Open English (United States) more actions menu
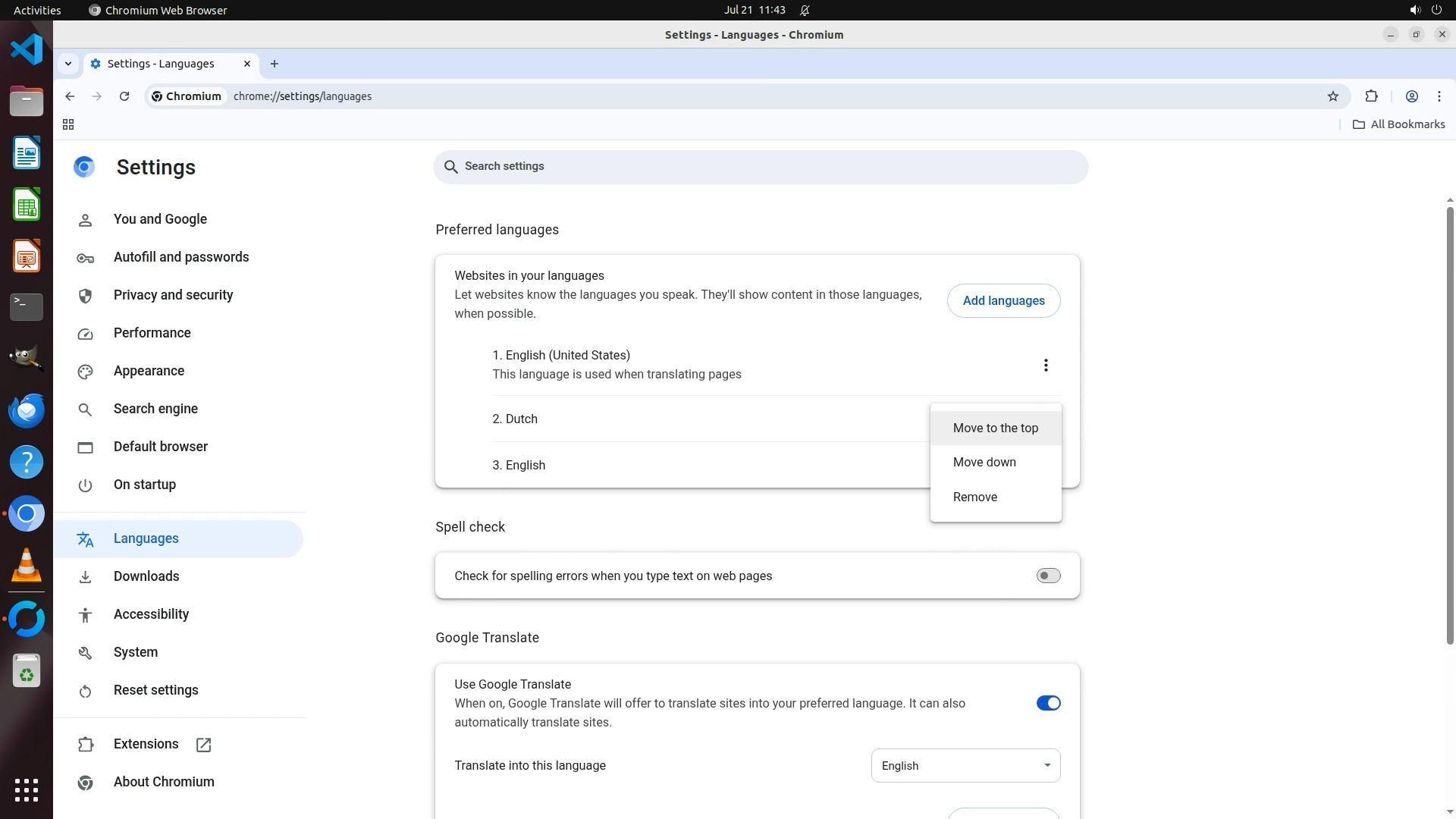The width and height of the screenshot is (1456, 819). [x=1045, y=366]
